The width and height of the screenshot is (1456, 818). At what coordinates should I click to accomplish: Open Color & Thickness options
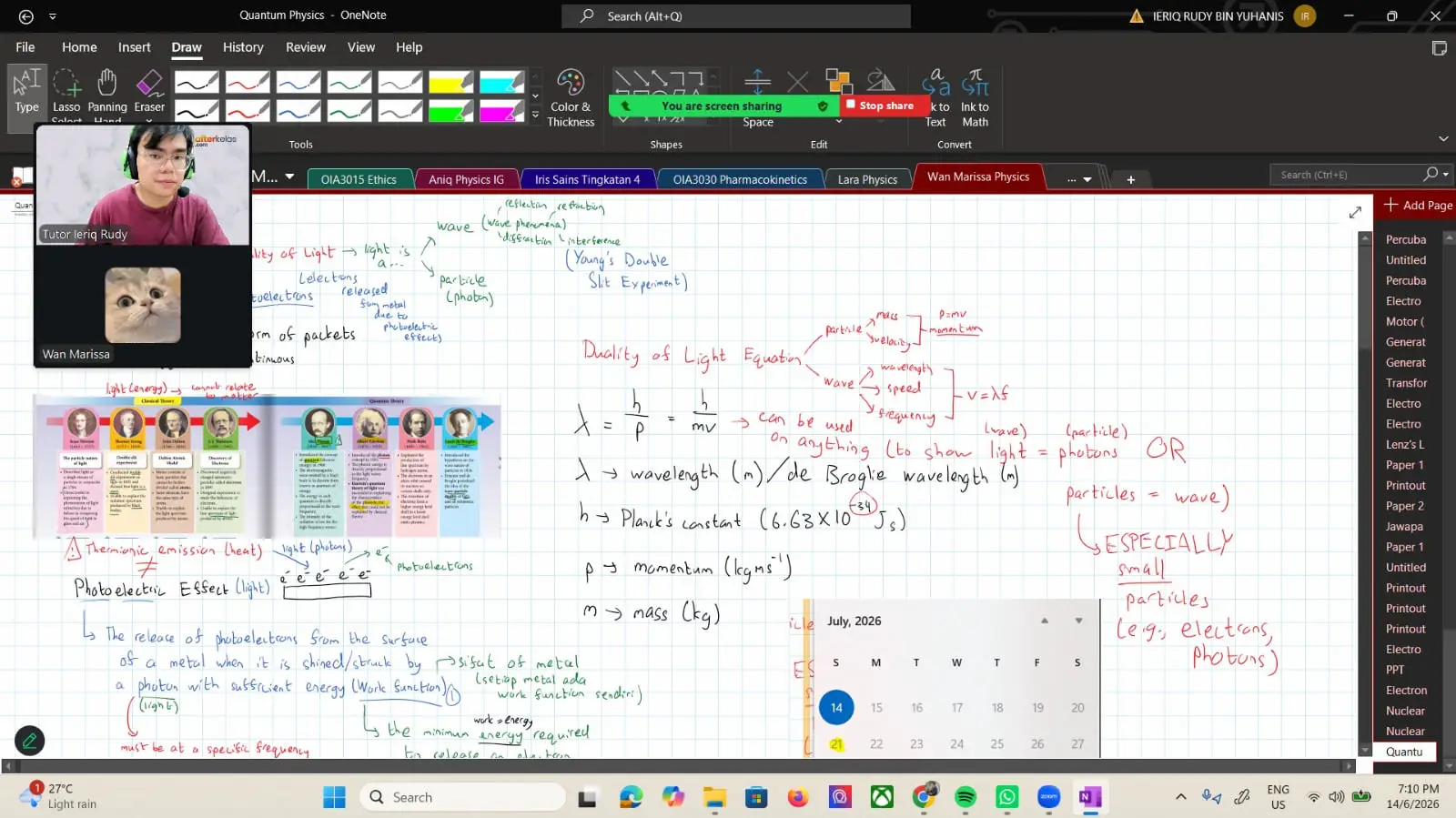571,97
